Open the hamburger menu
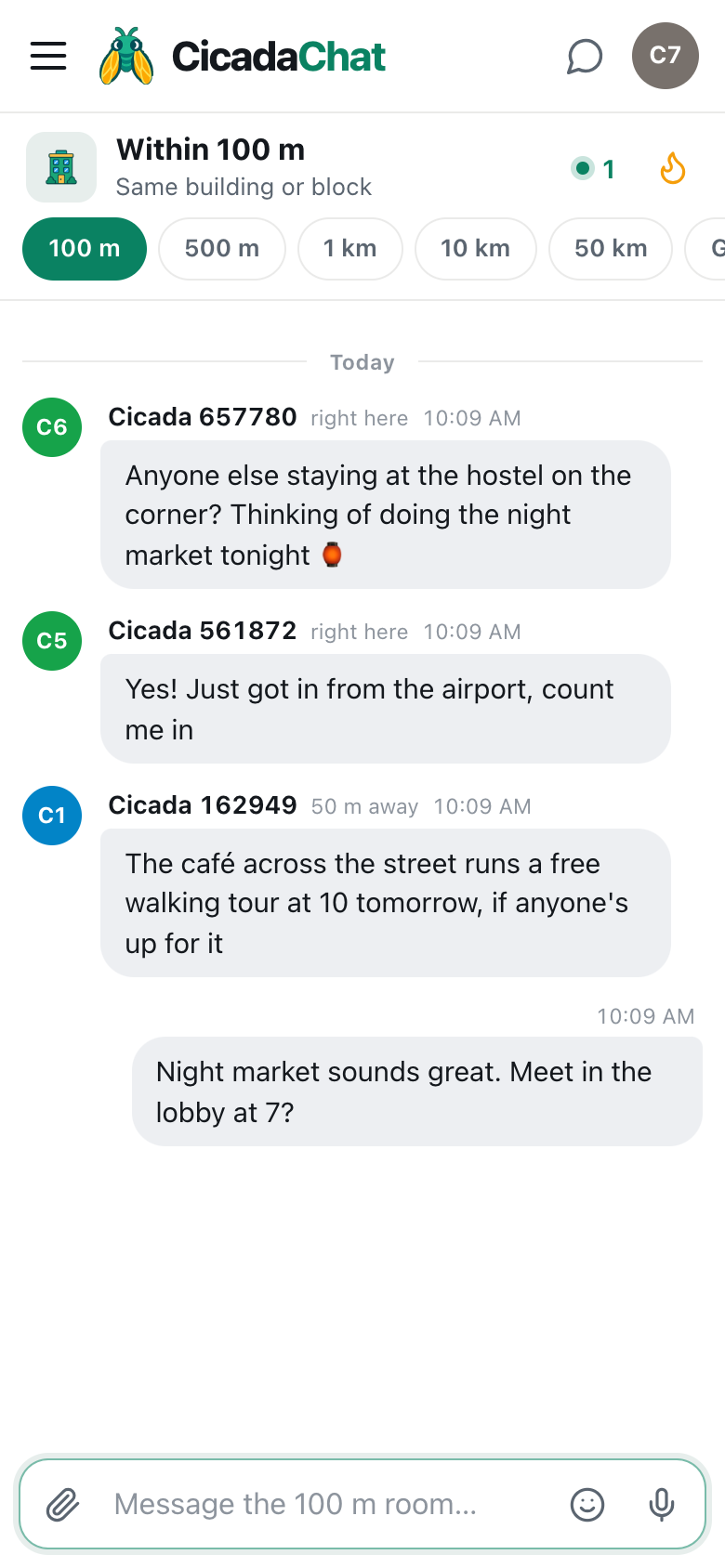 coord(48,56)
